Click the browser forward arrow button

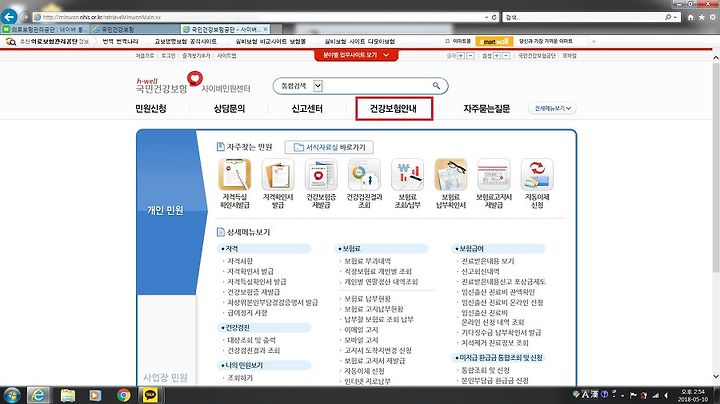pyautogui.click(x=24, y=17)
